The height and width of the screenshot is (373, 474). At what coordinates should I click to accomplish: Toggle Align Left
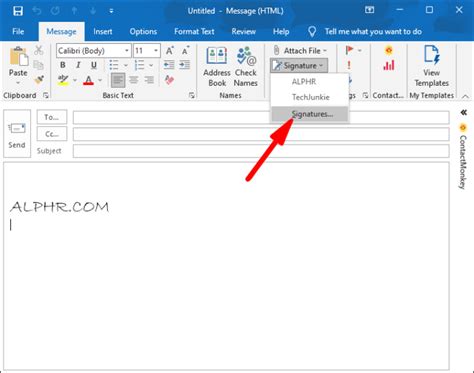point(118,80)
